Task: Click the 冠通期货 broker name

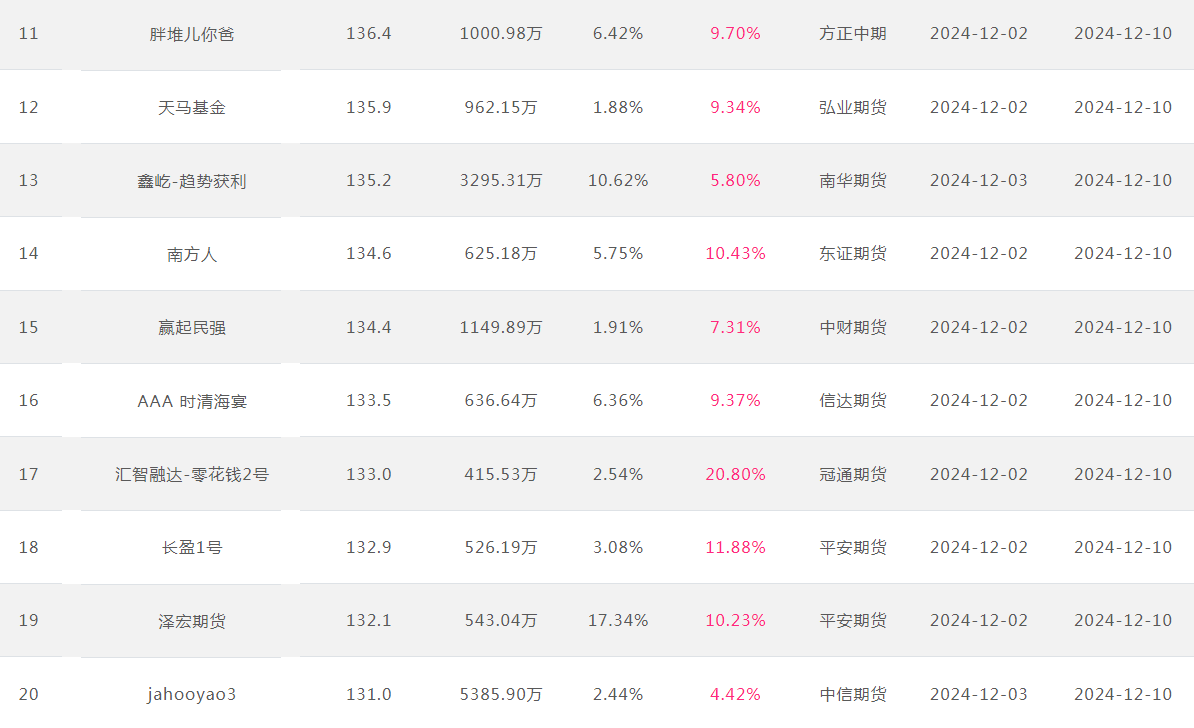Action: tap(853, 474)
